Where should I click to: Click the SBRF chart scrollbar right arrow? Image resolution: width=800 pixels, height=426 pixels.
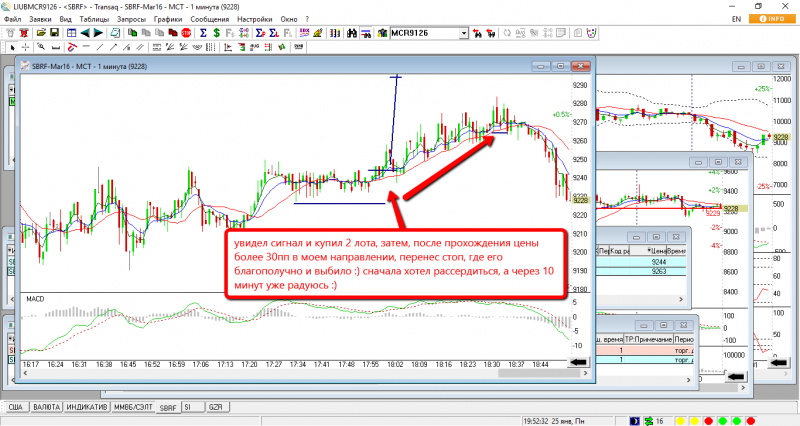(x=586, y=373)
